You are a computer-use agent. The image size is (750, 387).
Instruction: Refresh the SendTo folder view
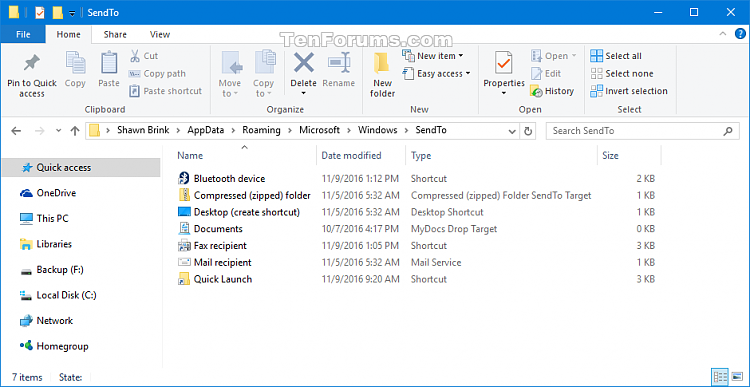[528, 131]
